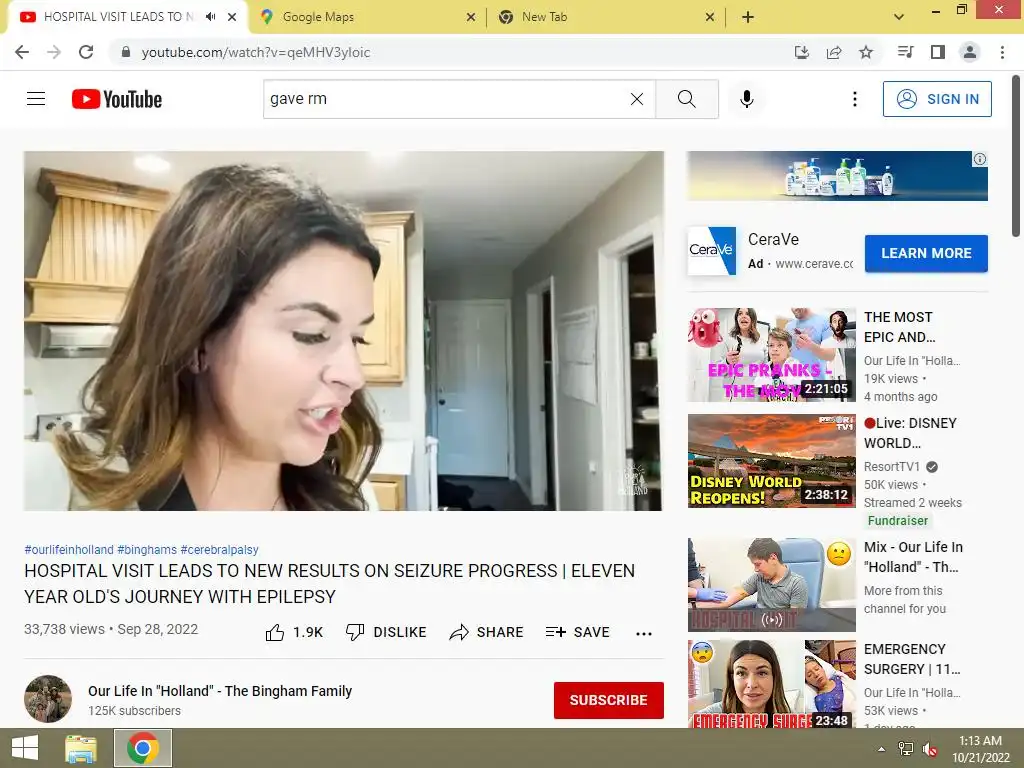This screenshot has height=768, width=1024.
Task: Open the Chrome profile avatar
Action: (970, 52)
